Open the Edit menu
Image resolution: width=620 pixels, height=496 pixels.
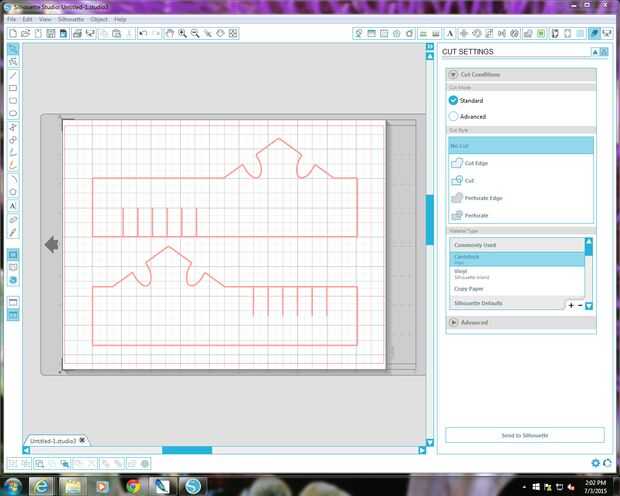point(27,19)
